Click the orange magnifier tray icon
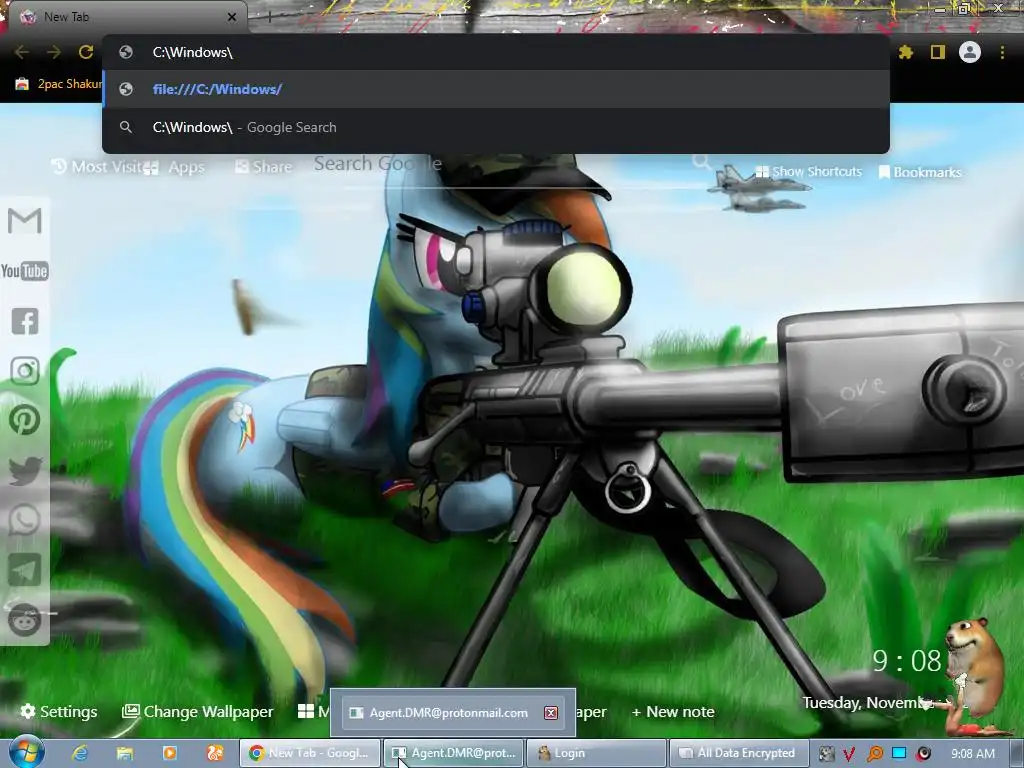The height and width of the screenshot is (768, 1024). click(x=874, y=754)
